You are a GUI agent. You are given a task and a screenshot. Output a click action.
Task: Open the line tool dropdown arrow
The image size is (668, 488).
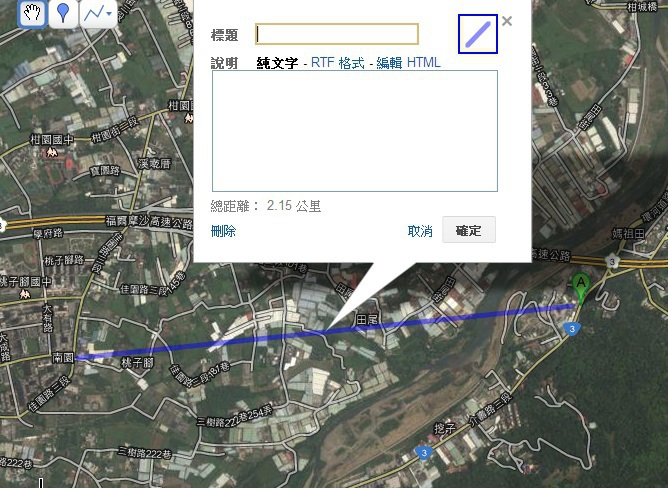(x=109, y=14)
